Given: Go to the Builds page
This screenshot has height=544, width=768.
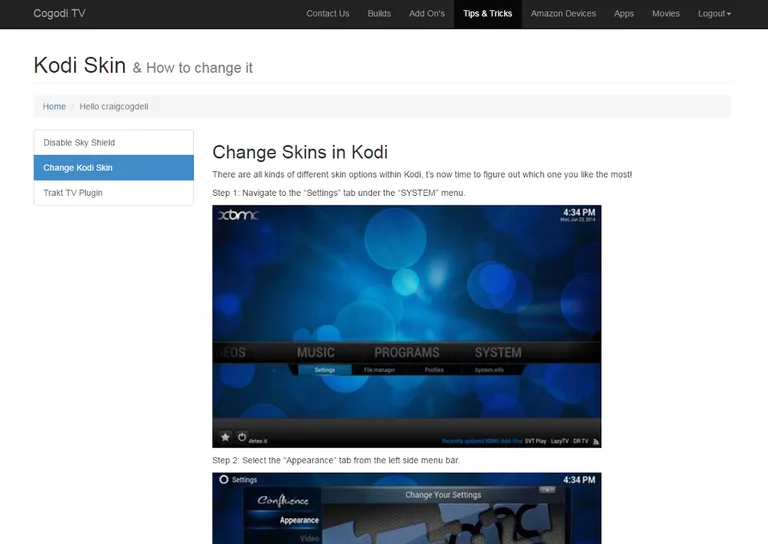Looking at the screenshot, I should click(x=379, y=14).
